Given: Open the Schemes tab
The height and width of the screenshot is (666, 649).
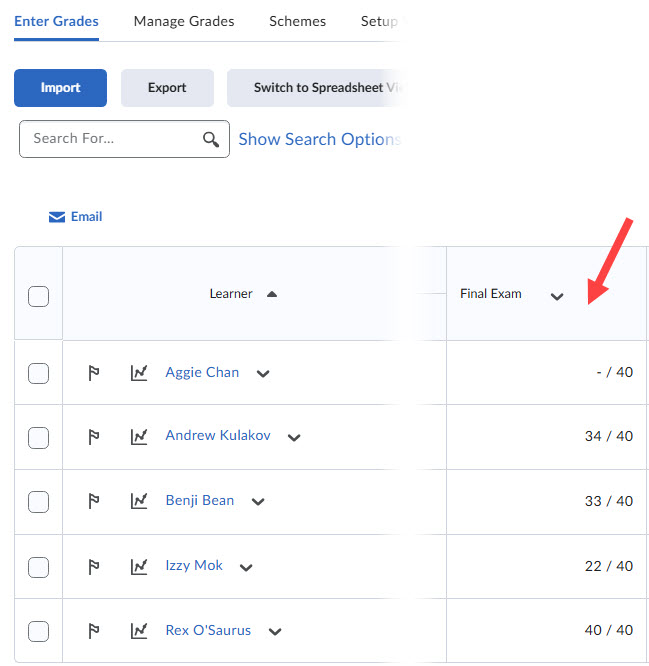Looking at the screenshot, I should point(297,21).
